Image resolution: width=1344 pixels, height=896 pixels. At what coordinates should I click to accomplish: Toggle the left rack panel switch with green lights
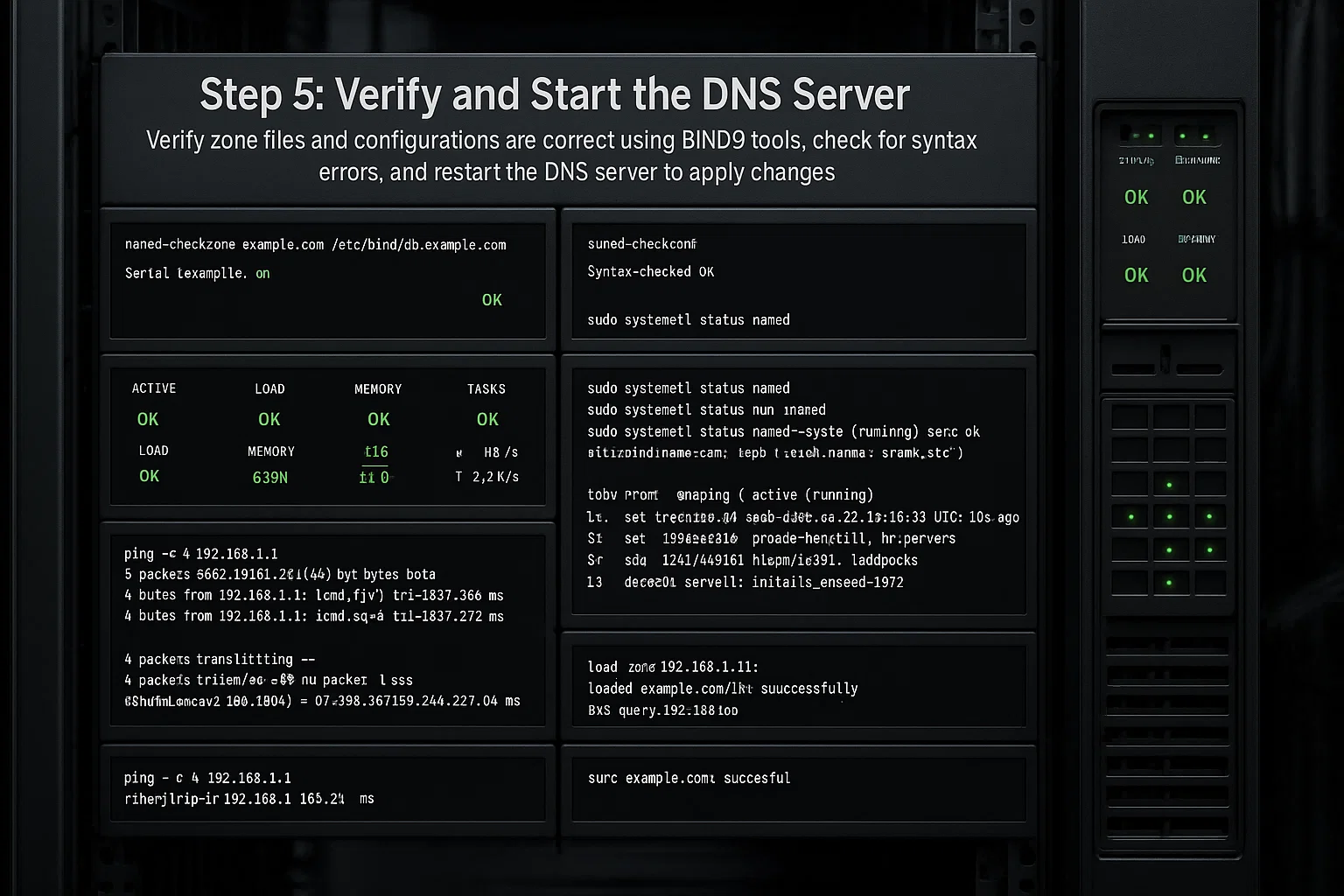[x=1142, y=136]
